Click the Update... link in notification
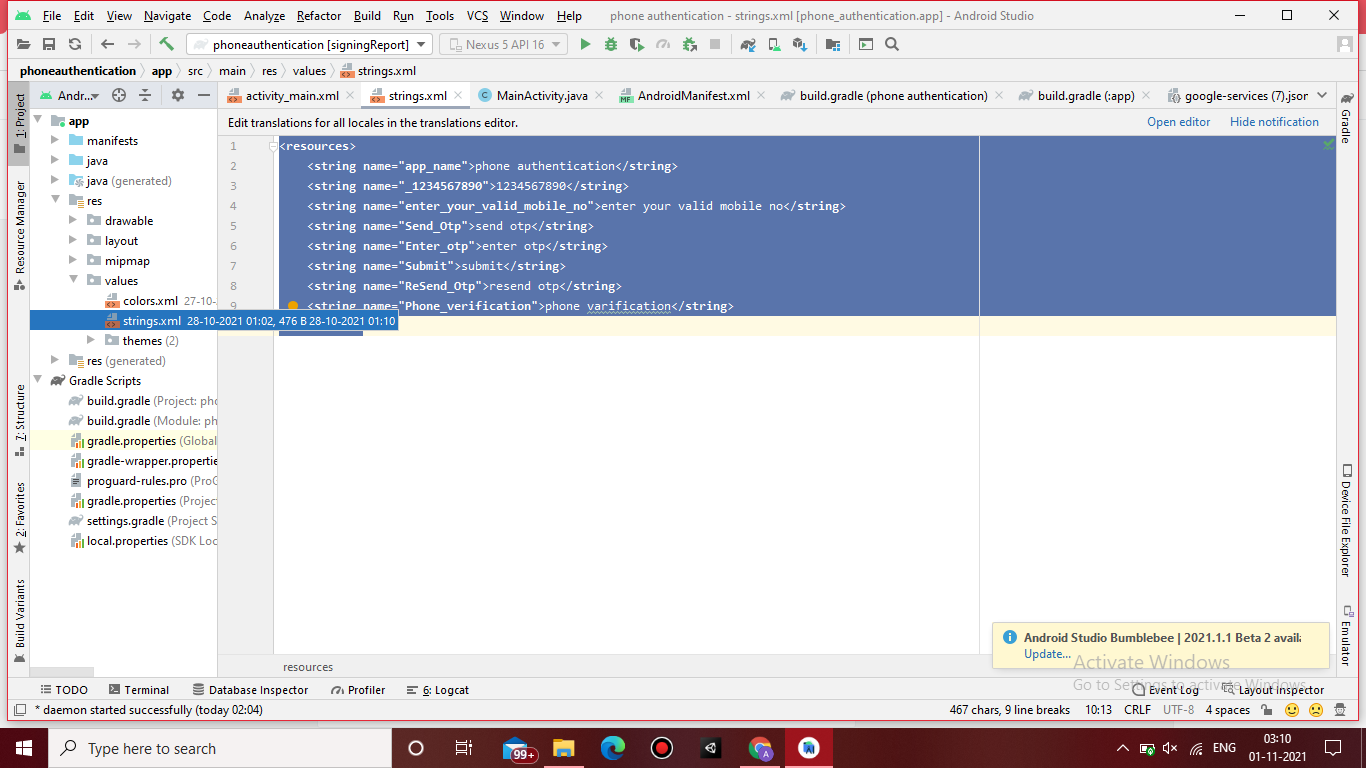The image size is (1366, 768). click(1047, 654)
